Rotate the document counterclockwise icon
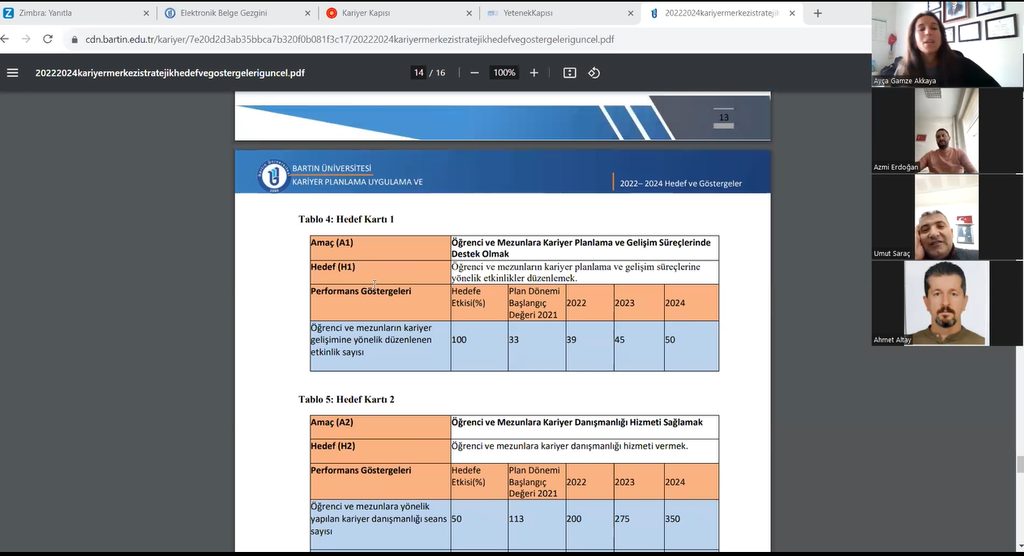This screenshot has width=1024, height=556. click(594, 73)
